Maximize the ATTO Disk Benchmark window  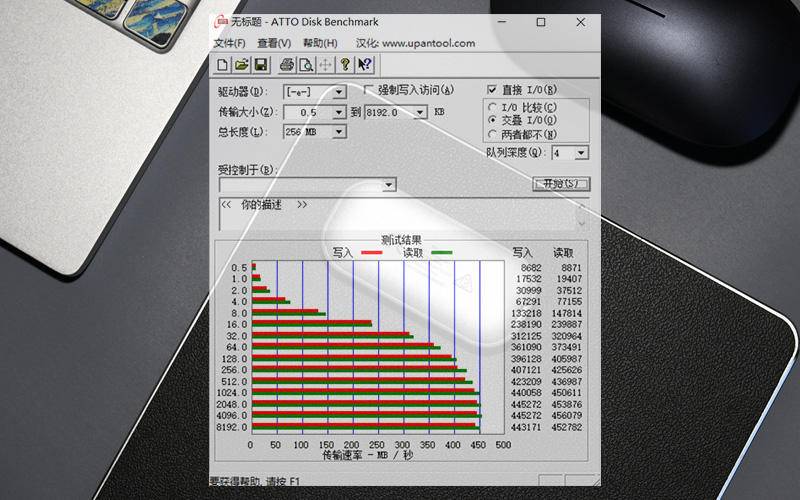pos(541,22)
